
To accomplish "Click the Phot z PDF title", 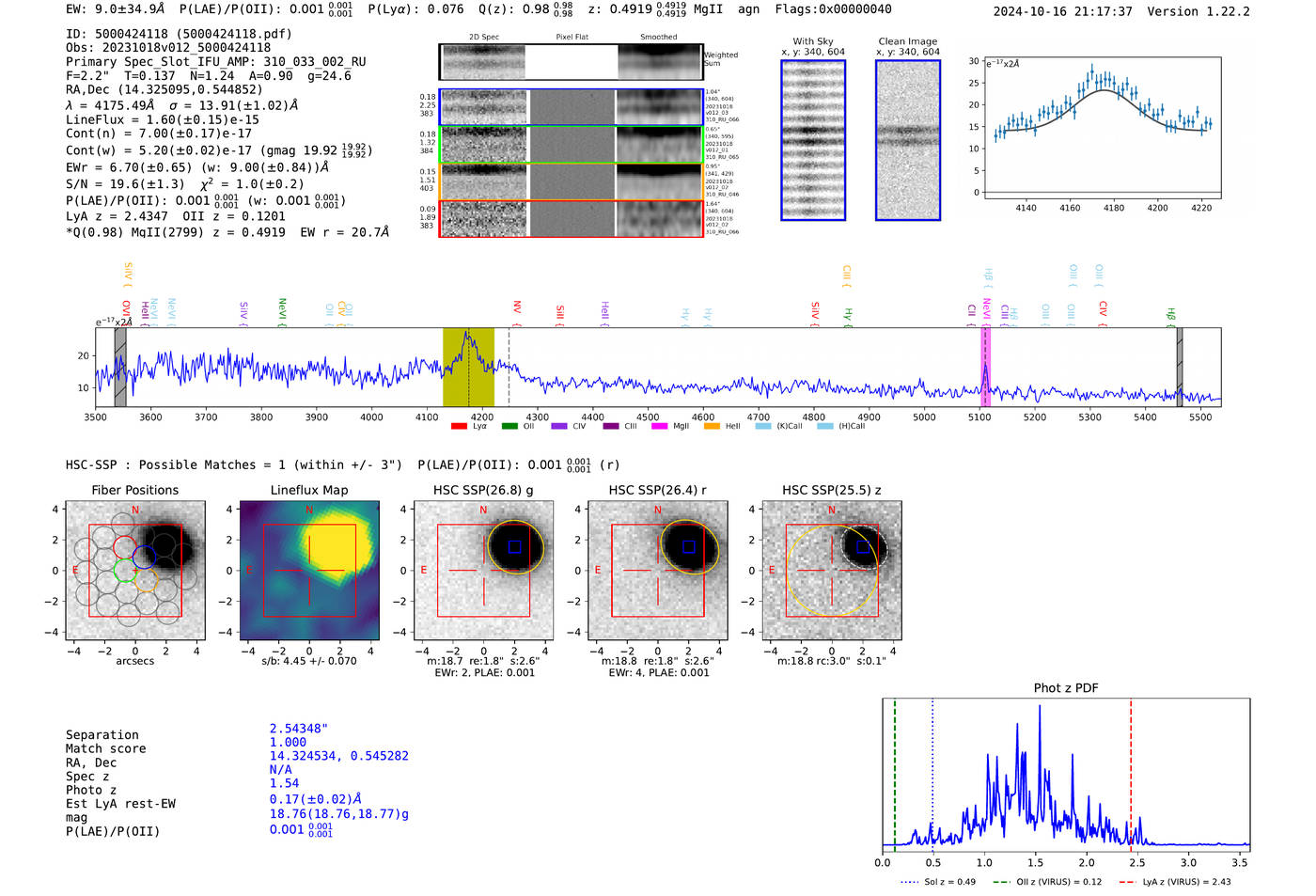I will [1066, 688].
